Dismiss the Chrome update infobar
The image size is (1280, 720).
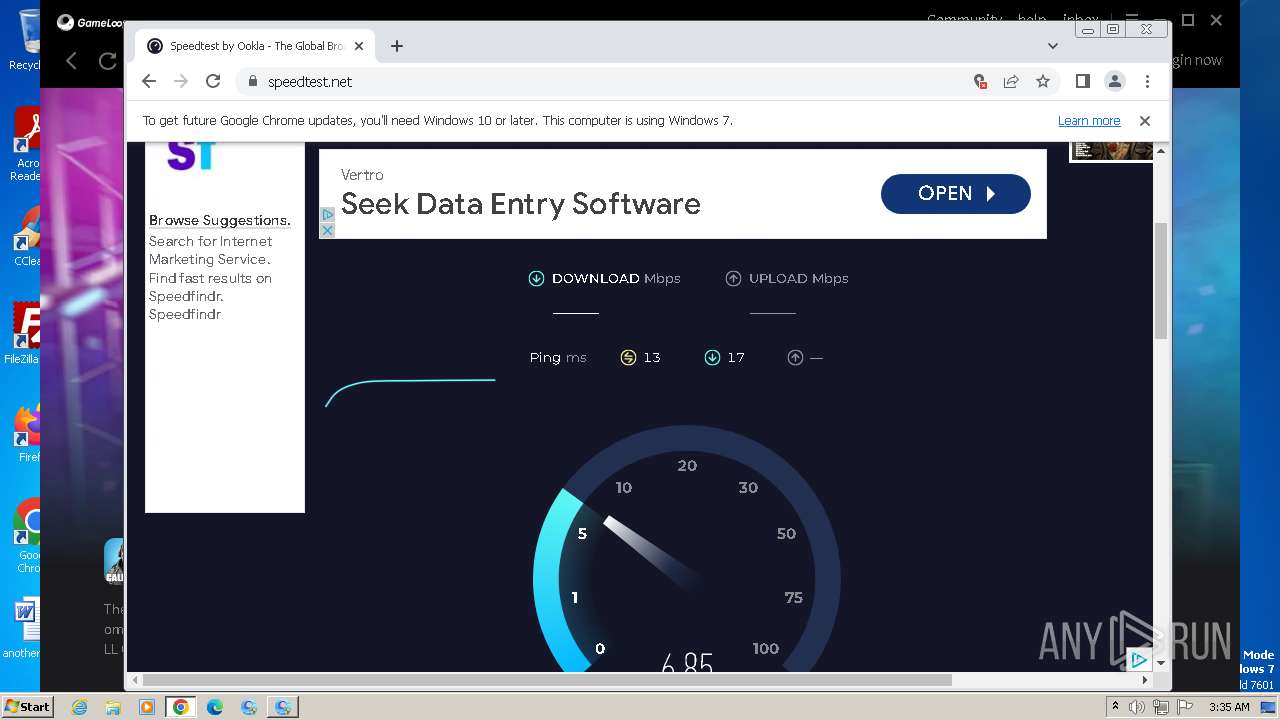1145,121
